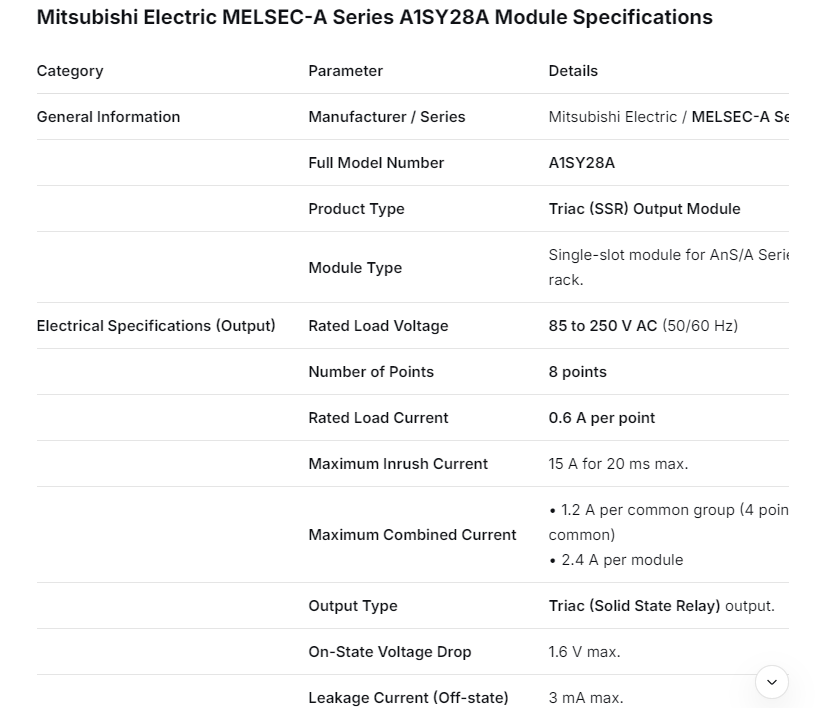
Task: Click the Maximum Inrush Current parameter
Action: 398,464
